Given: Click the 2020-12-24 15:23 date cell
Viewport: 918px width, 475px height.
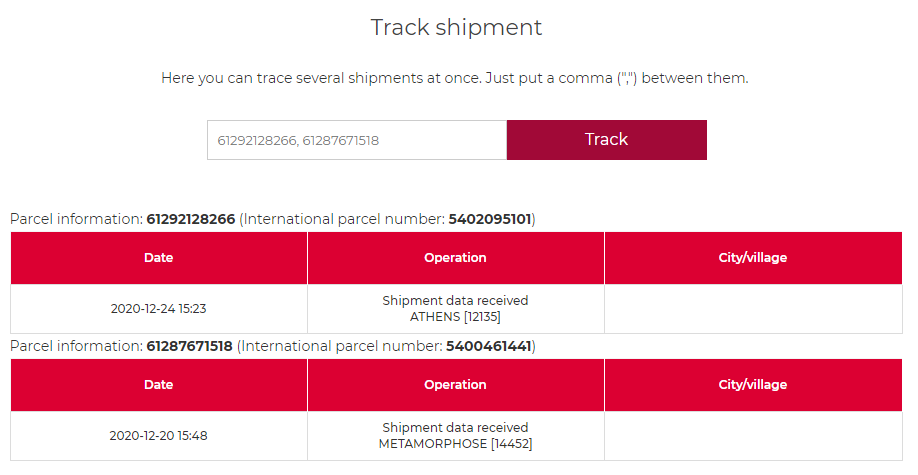Looking at the screenshot, I should [x=159, y=309].
